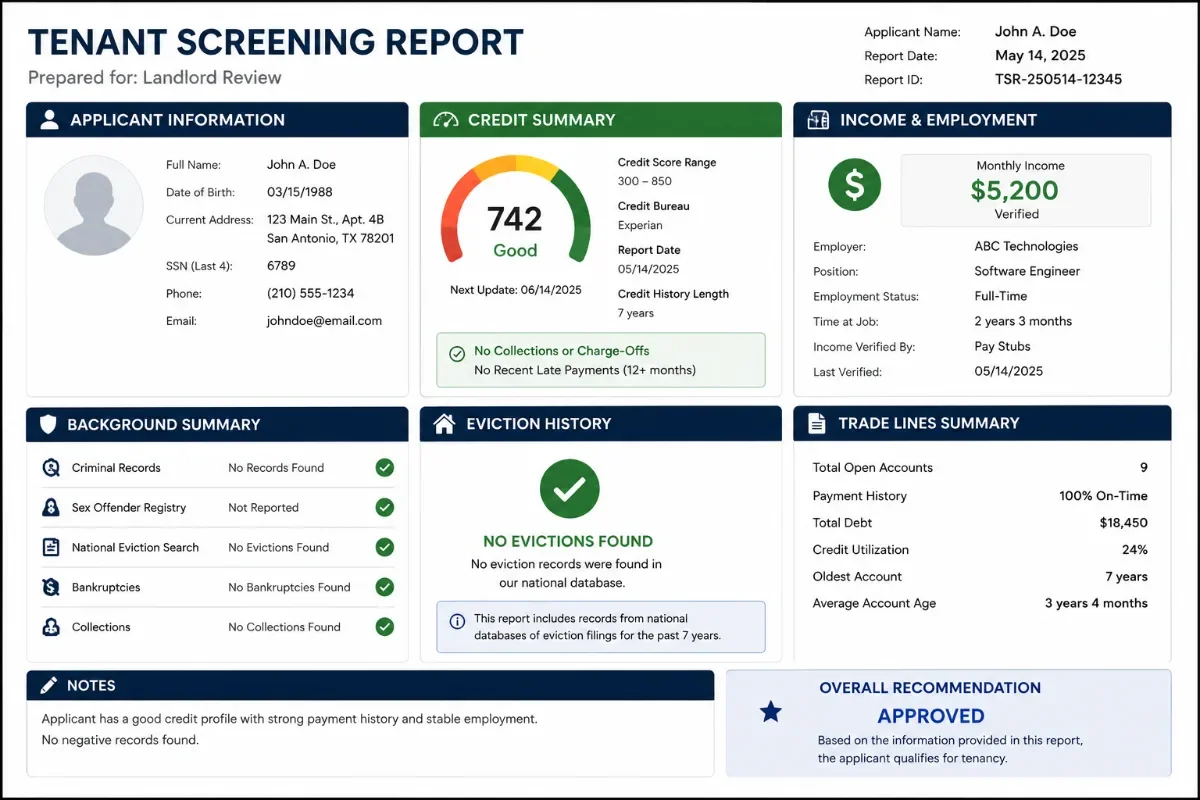Viewport: 1200px width, 800px height.
Task: Click the Income & Employment header icon
Action: click(x=818, y=120)
